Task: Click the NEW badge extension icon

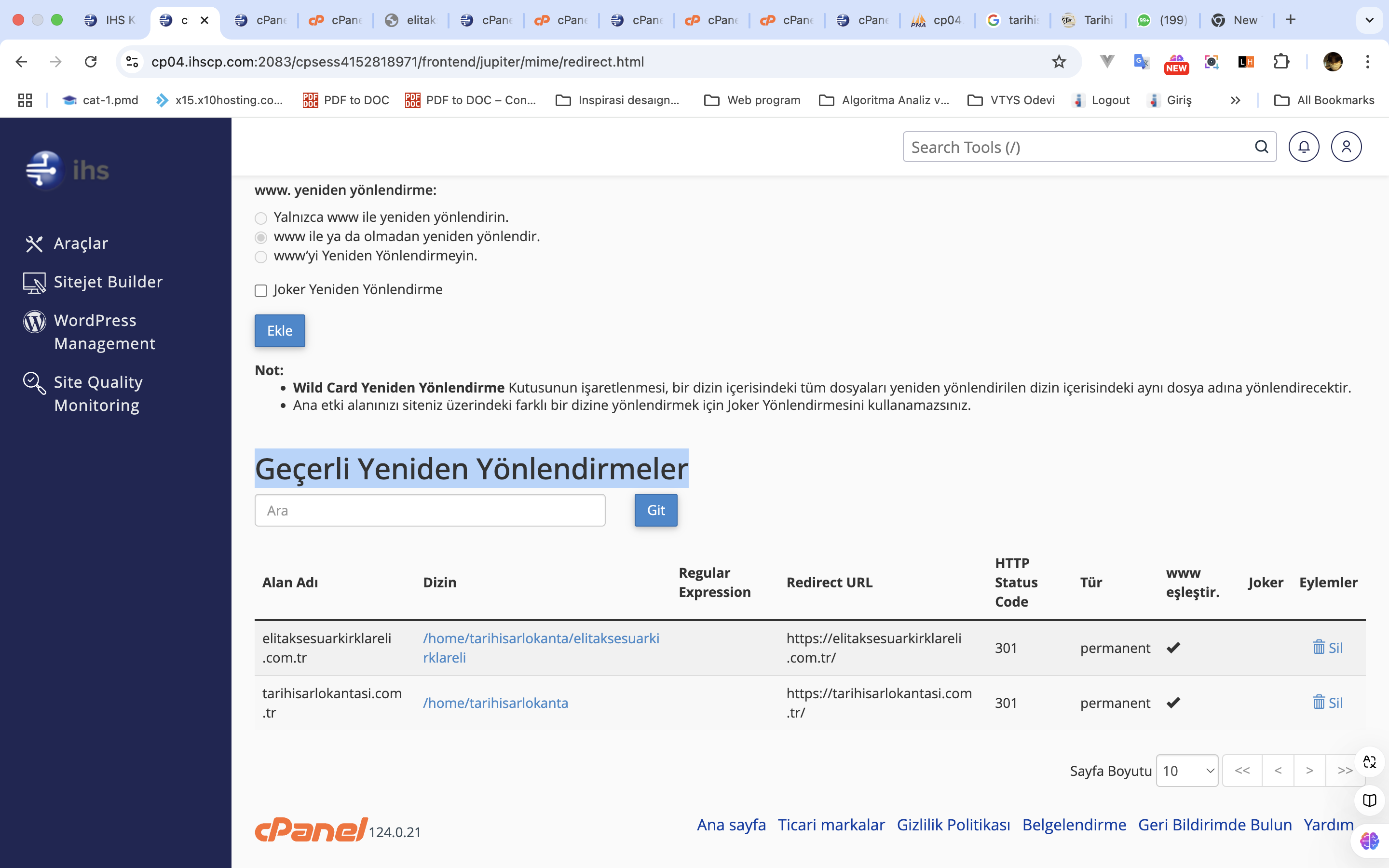Action: (1176, 63)
